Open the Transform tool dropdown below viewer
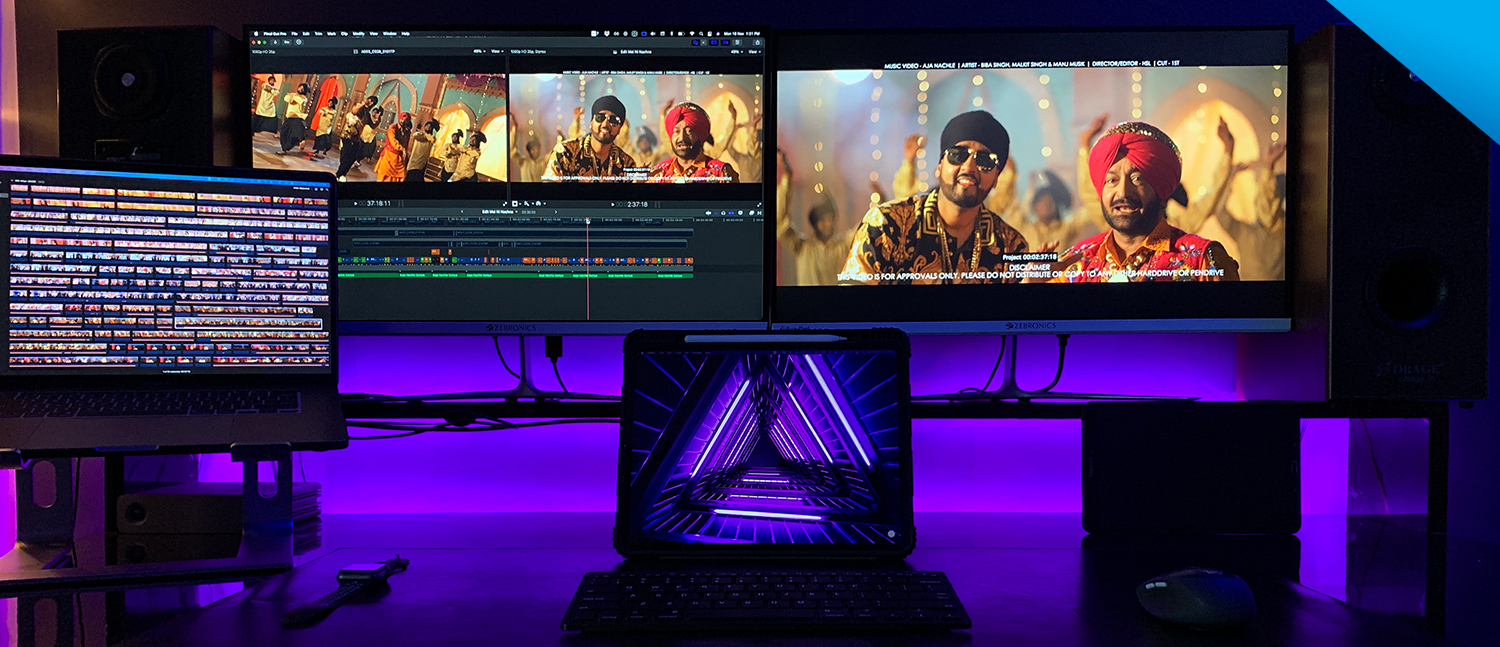 click(516, 204)
